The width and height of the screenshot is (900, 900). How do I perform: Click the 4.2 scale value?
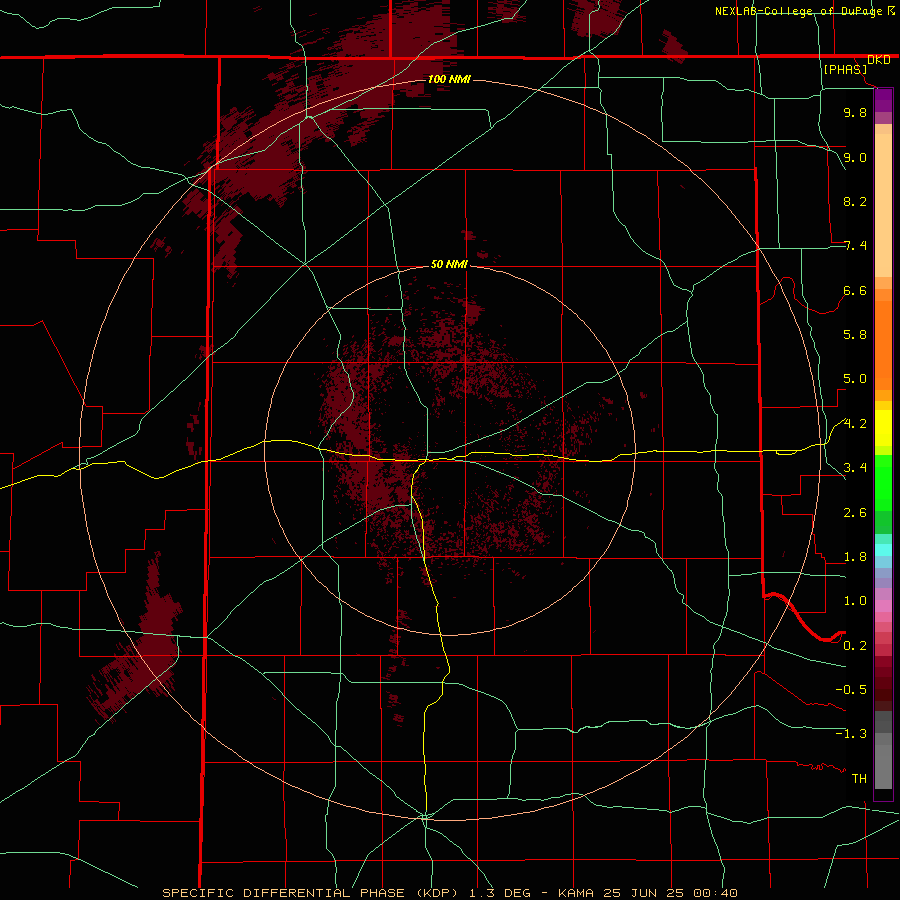[855, 424]
